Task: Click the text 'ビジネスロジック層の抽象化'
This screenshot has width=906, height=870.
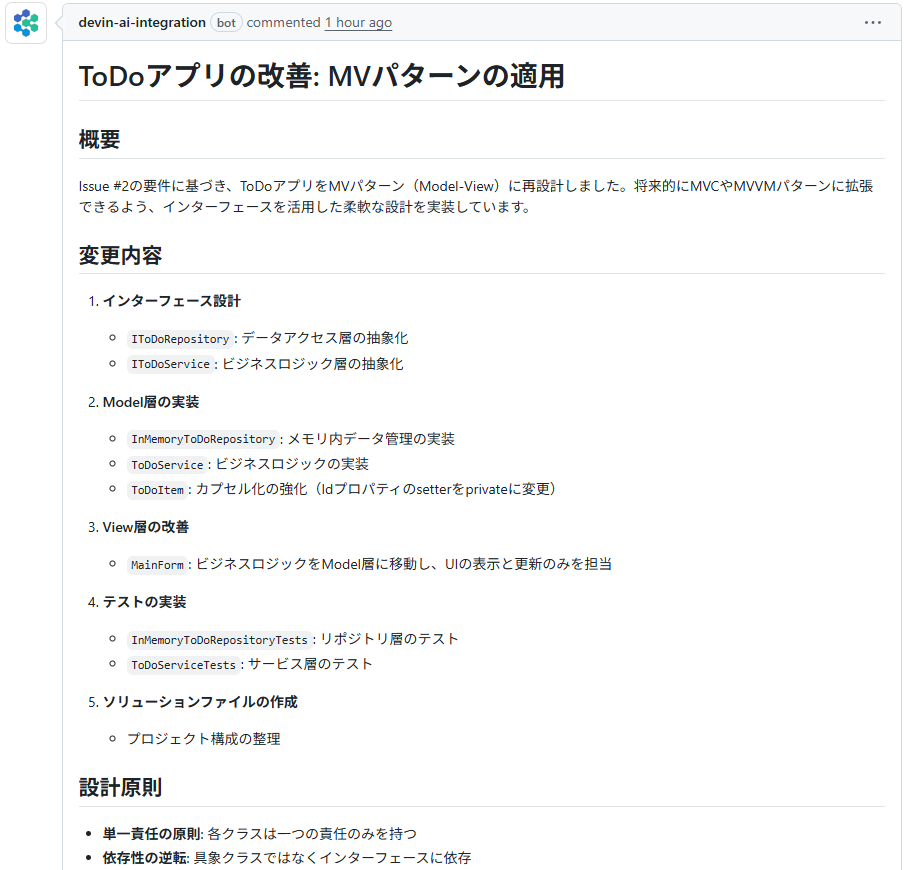Action: pos(313,364)
